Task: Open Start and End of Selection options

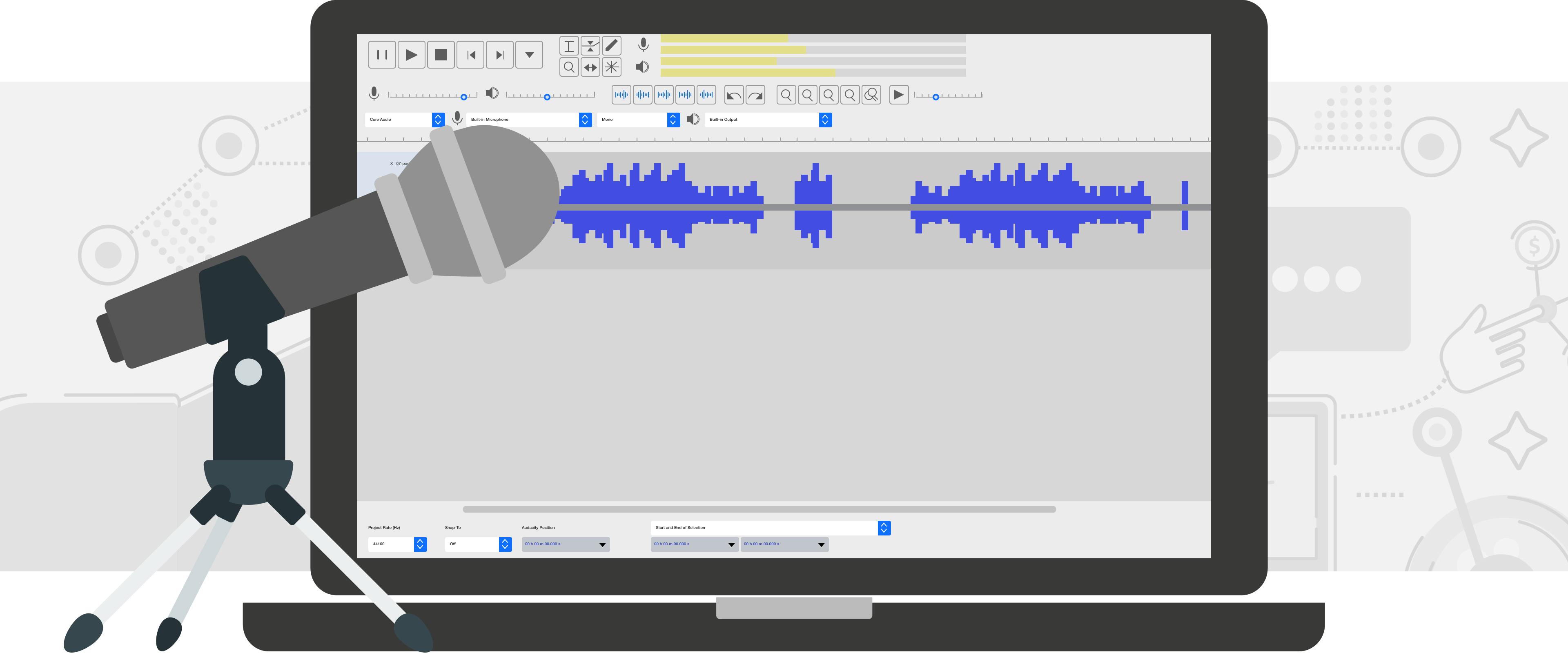Action: [884, 528]
